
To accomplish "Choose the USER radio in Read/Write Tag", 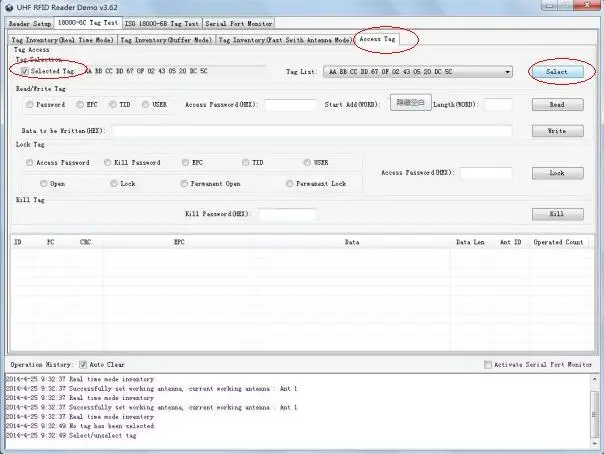I will pos(146,104).
